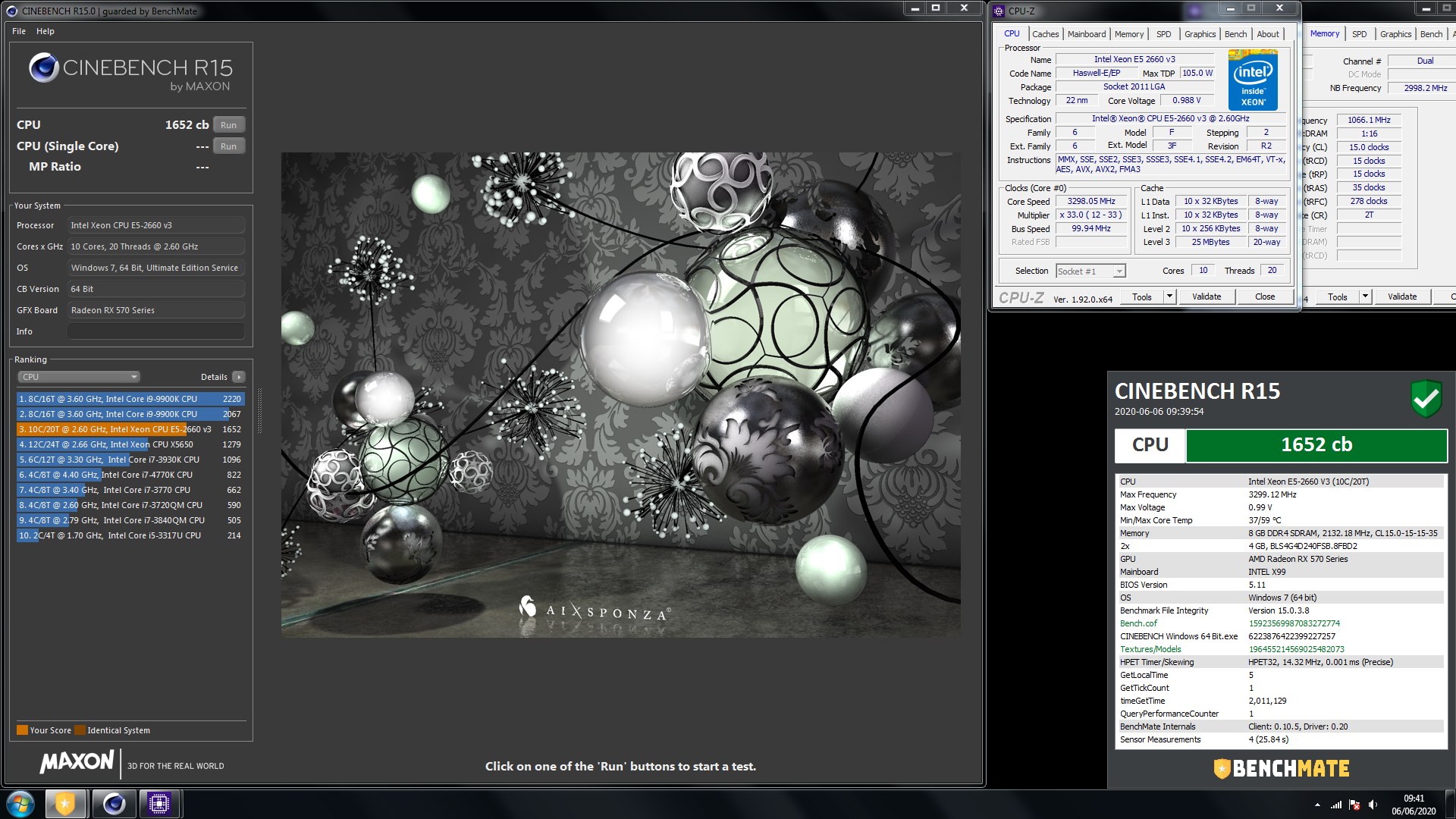The width and height of the screenshot is (1456, 819).
Task: Click Tools button in front CPU-Z
Action: click(1142, 297)
